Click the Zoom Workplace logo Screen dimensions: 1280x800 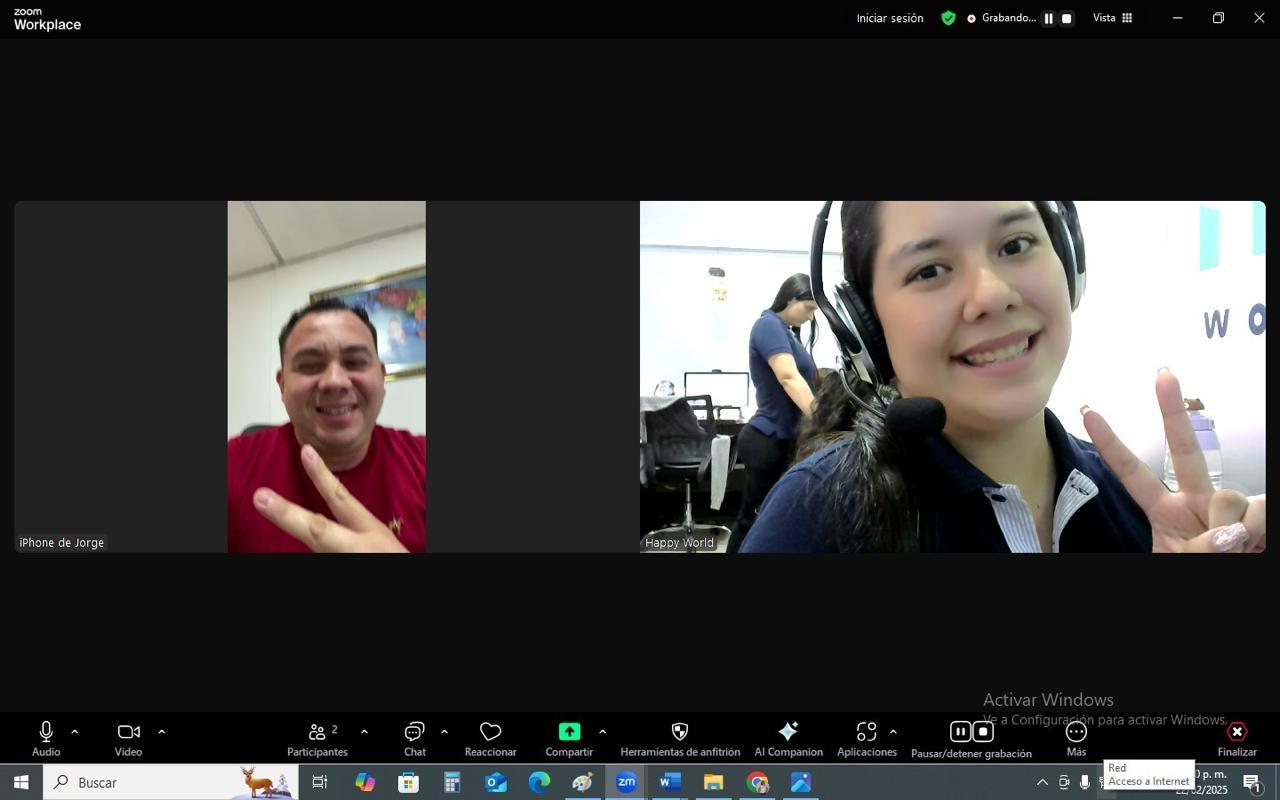(x=47, y=19)
